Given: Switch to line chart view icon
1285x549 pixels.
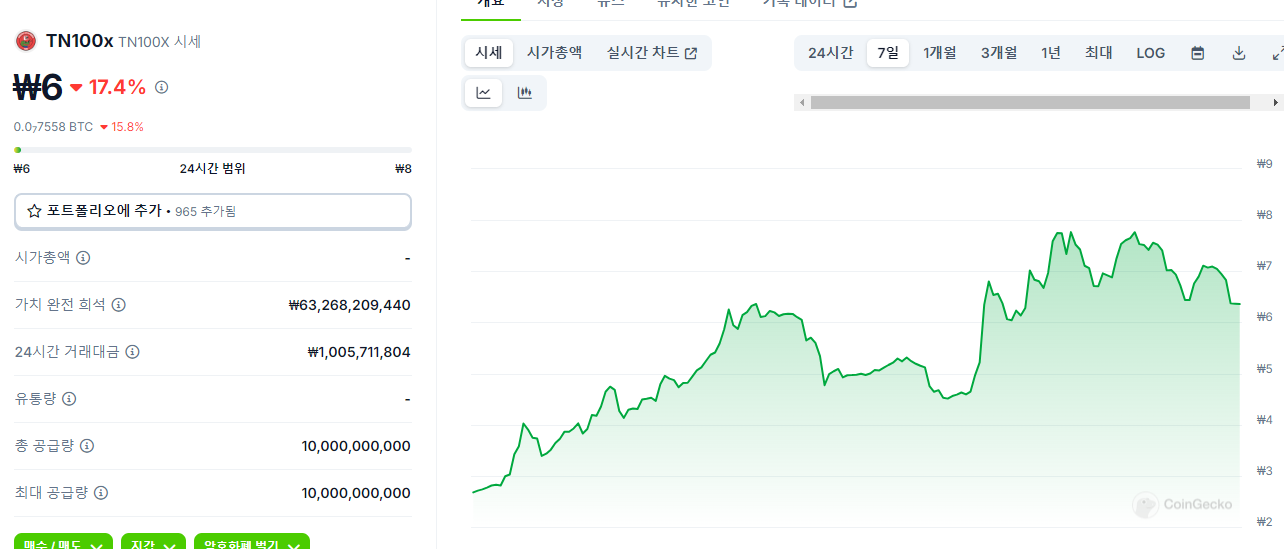Looking at the screenshot, I should (484, 93).
